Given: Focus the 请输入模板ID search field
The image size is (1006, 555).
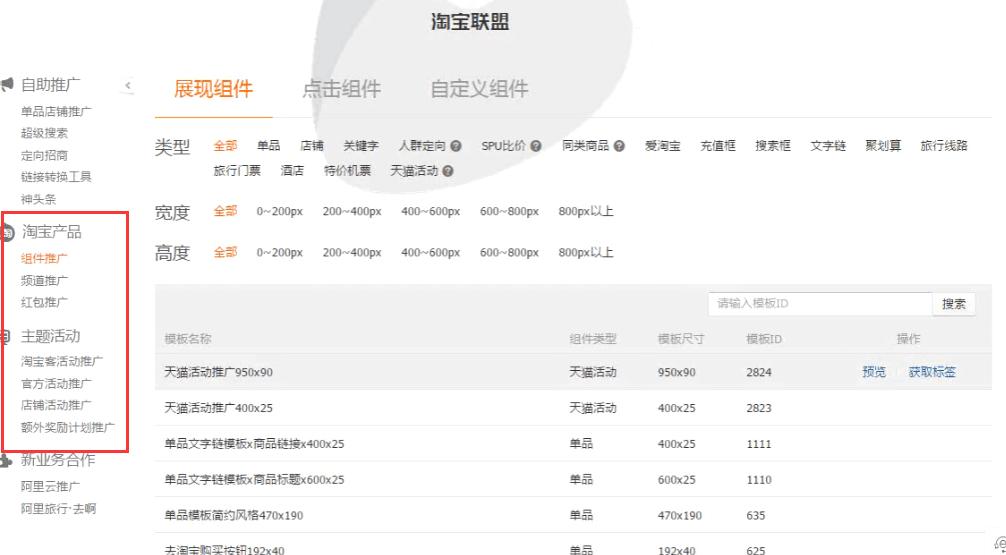Looking at the screenshot, I should pyautogui.click(x=820, y=303).
